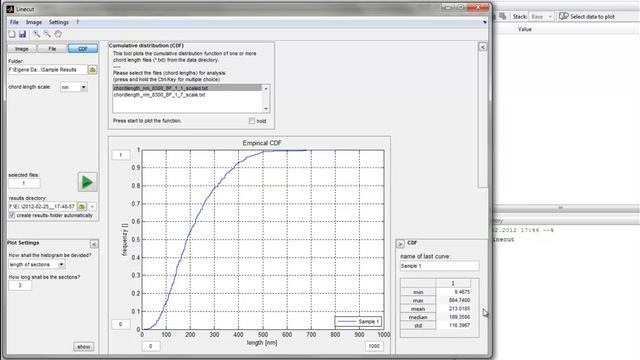Select the zoom in magnifier tool

tap(37, 34)
